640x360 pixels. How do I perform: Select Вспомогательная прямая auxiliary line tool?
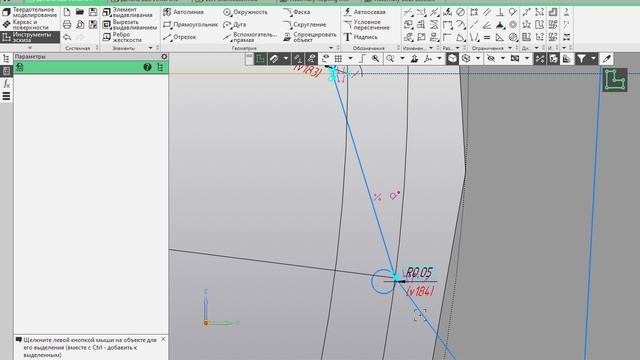[x=250, y=37]
